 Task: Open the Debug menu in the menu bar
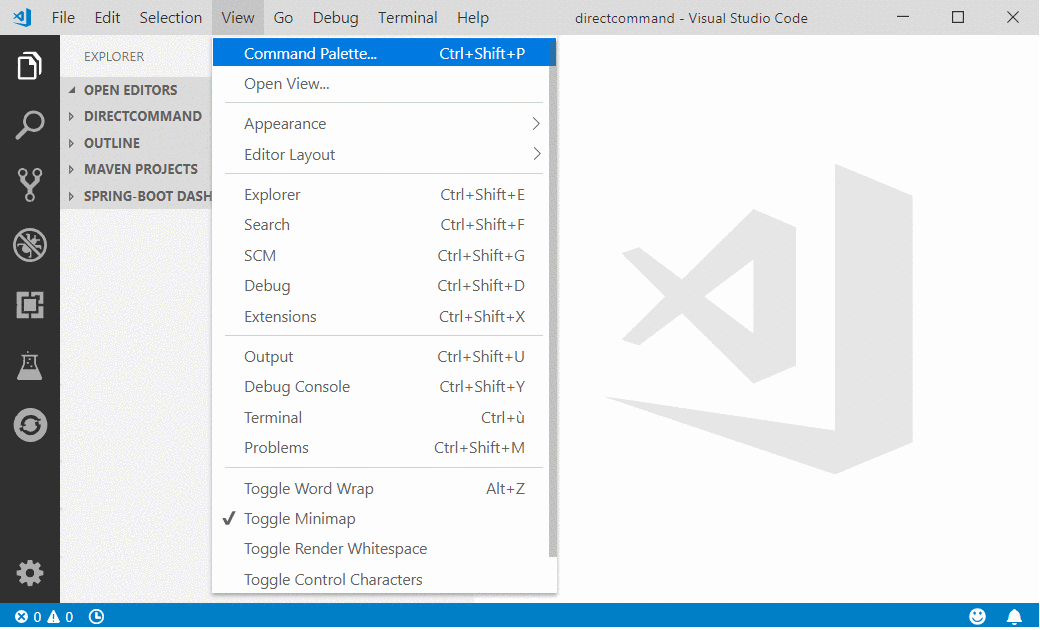pos(336,18)
